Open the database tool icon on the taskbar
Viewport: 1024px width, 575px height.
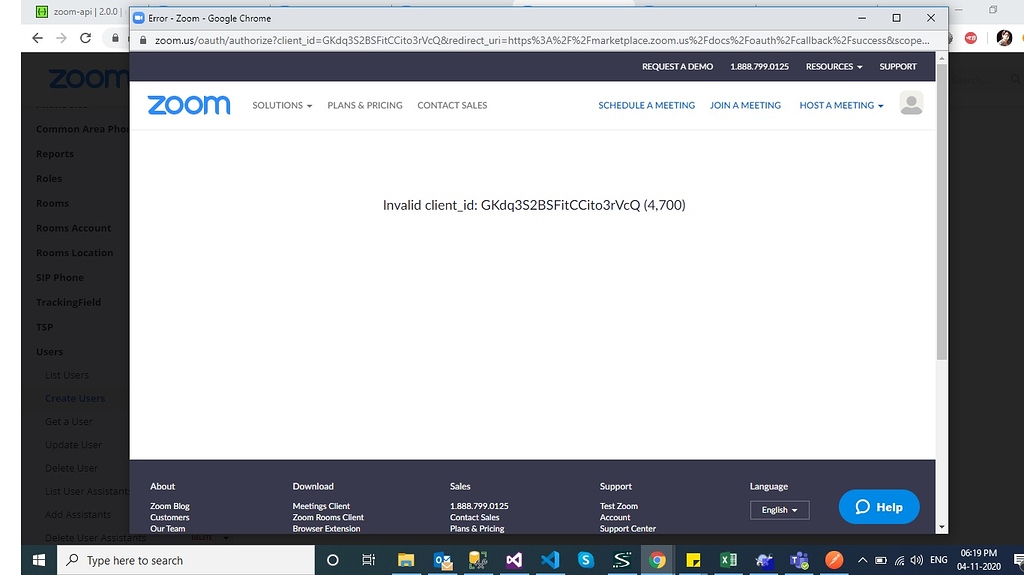(x=478, y=560)
